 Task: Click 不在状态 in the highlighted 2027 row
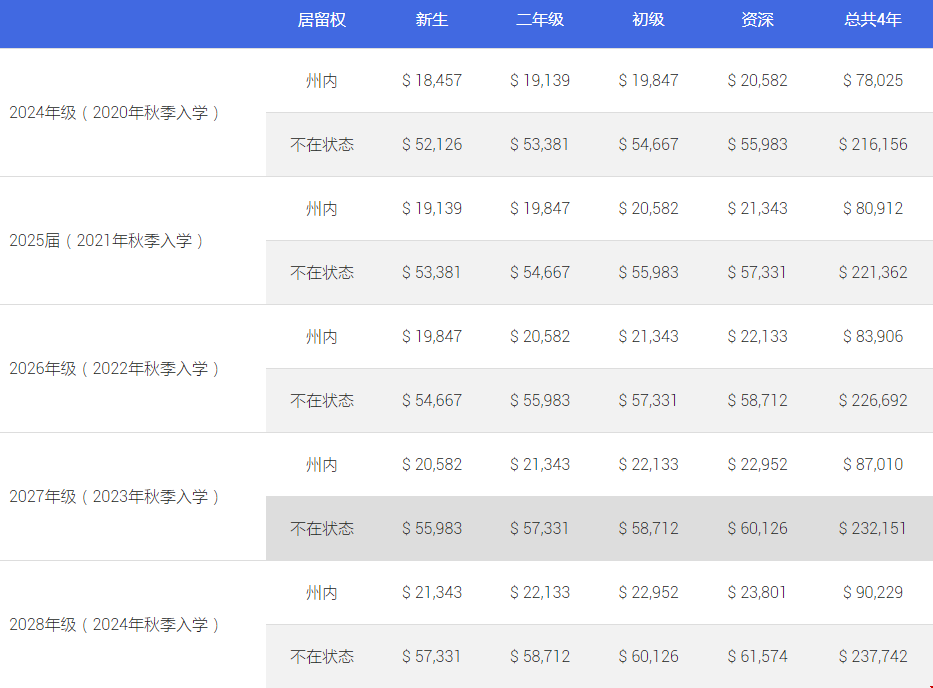(x=322, y=528)
